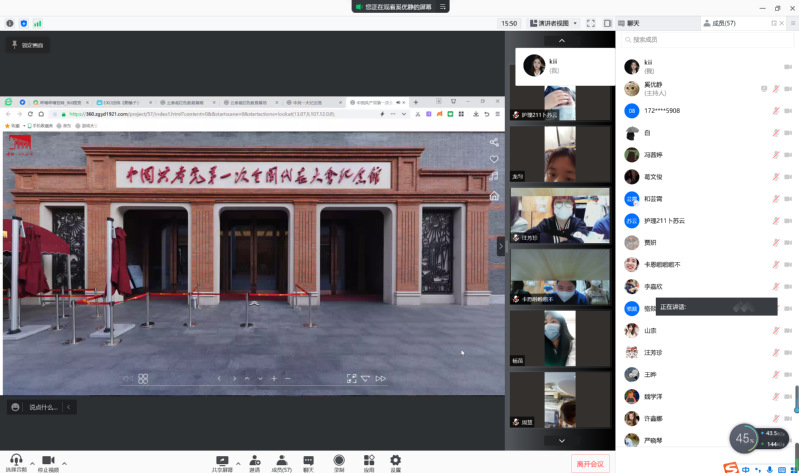Click the 应用 apps icon

(x=368, y=461)
